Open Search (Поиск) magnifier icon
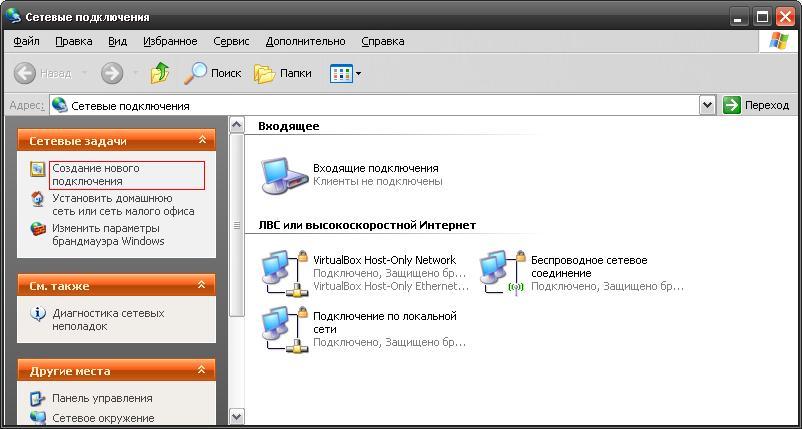Image resolution: width=802 pixels, height=429 pixels. [195, 73]
